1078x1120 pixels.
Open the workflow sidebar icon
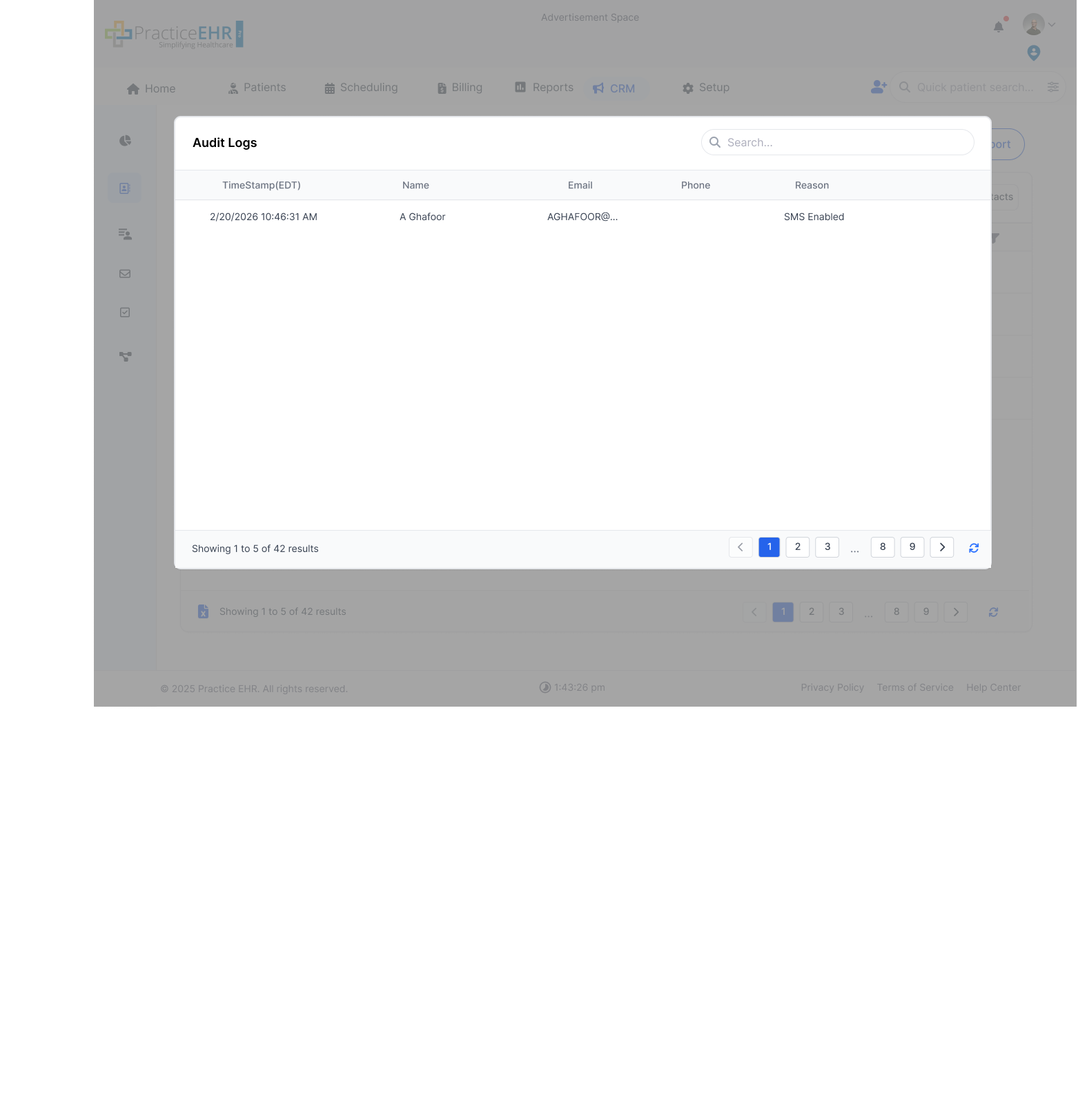(x=125, y=357)
